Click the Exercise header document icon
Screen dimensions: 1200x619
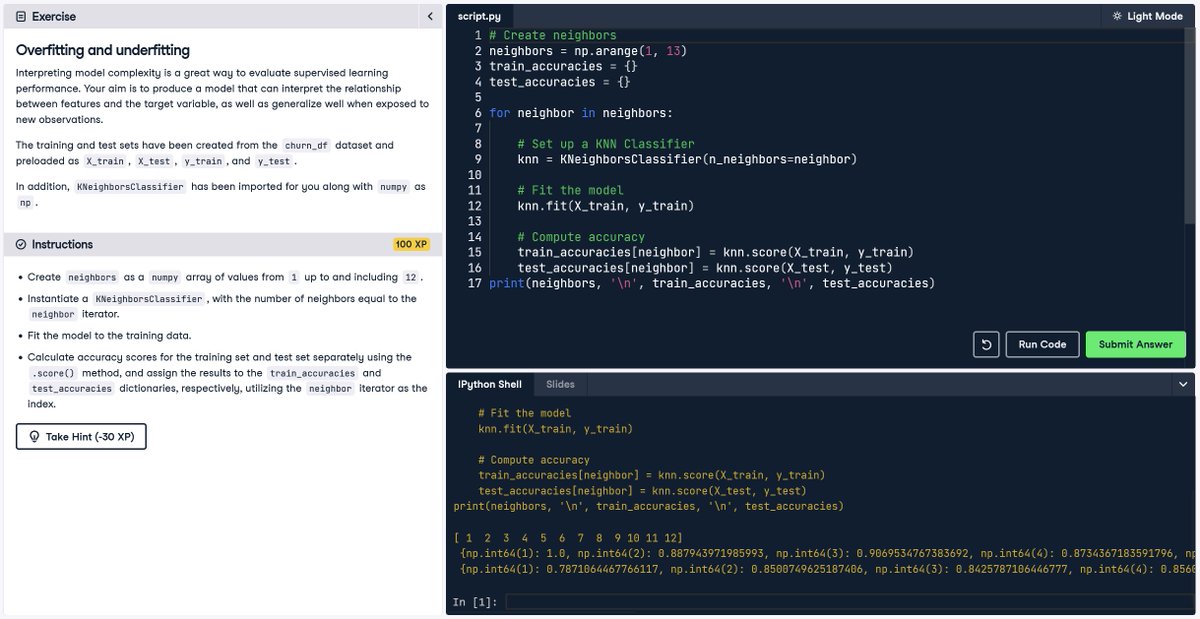[21, 17]
